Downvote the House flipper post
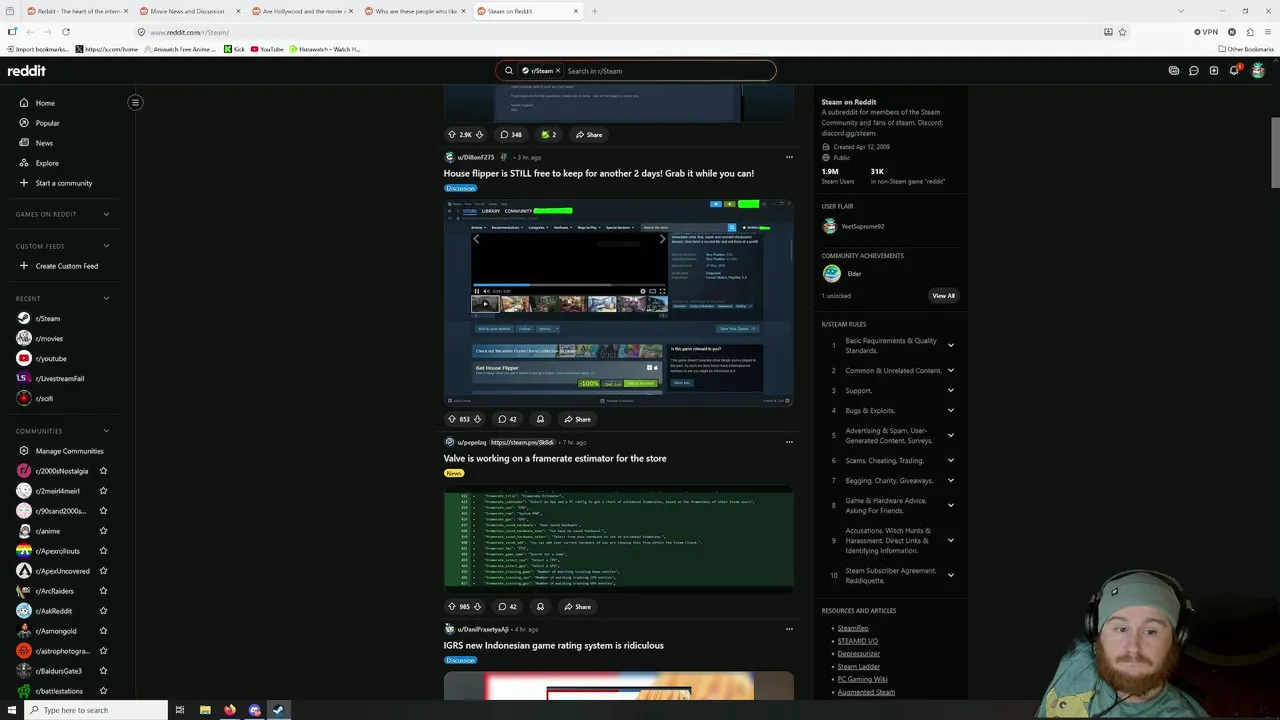The width and height of the screenshot is (1280, 720). [477, 419]
